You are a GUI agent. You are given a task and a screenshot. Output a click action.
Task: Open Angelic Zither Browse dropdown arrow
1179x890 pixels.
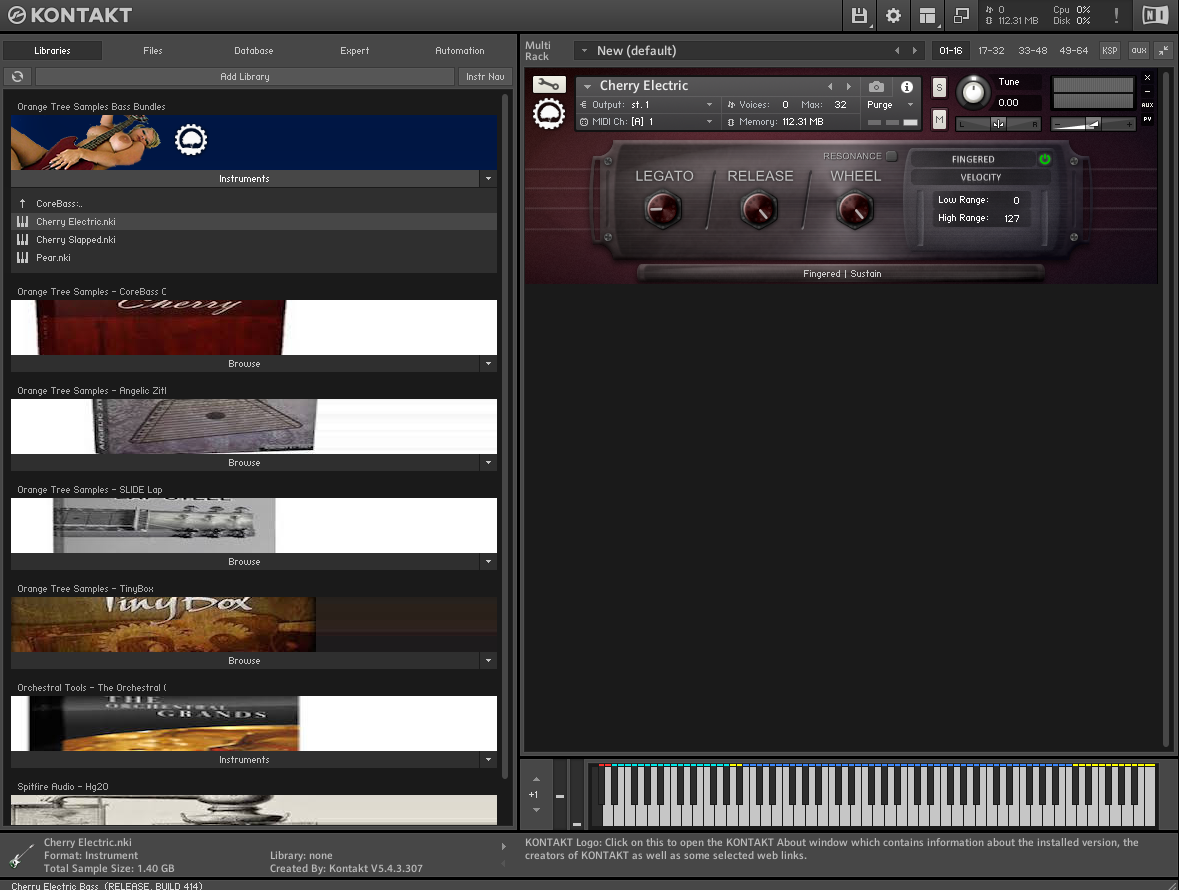click(488, 463)
